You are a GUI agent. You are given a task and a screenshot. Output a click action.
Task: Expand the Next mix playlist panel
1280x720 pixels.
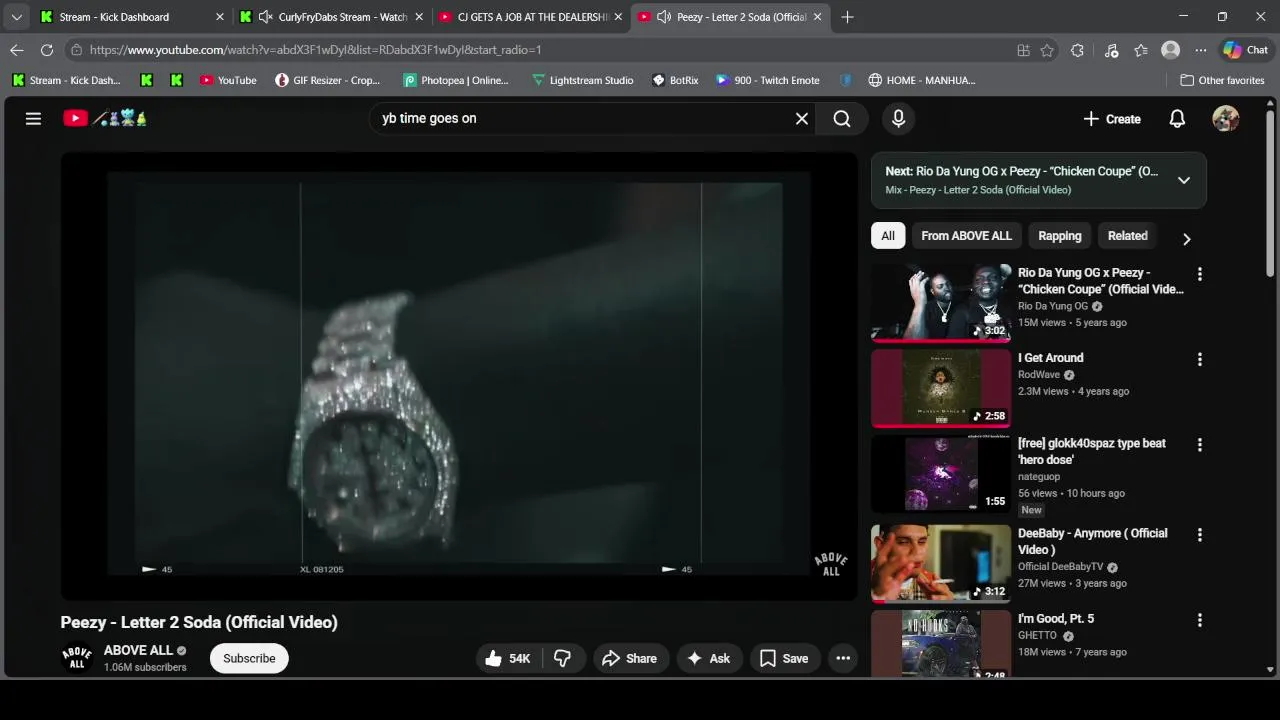coord(1183,180)
